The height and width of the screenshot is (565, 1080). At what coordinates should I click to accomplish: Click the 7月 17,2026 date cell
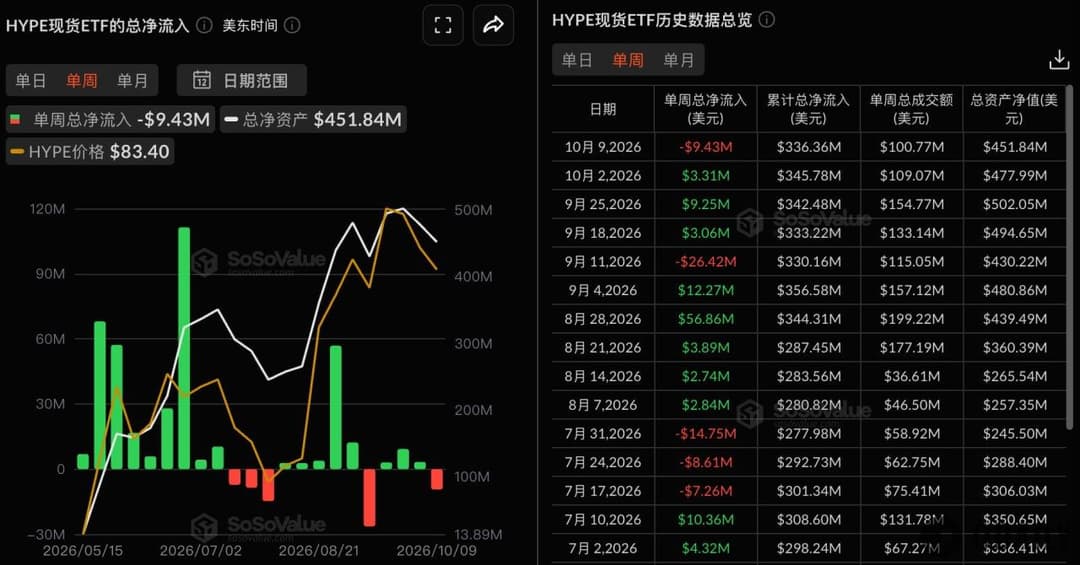coord(603,491)
